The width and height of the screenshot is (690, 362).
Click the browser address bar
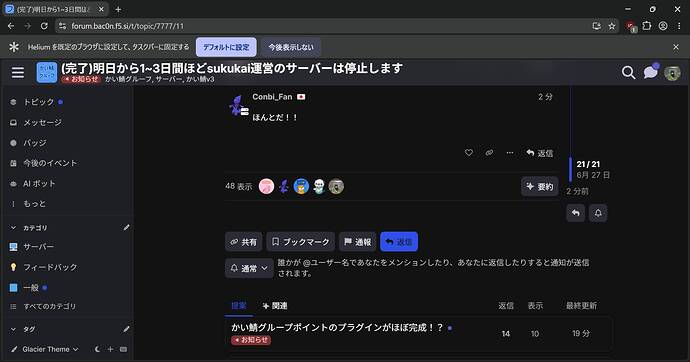click(x=326, y=26)
